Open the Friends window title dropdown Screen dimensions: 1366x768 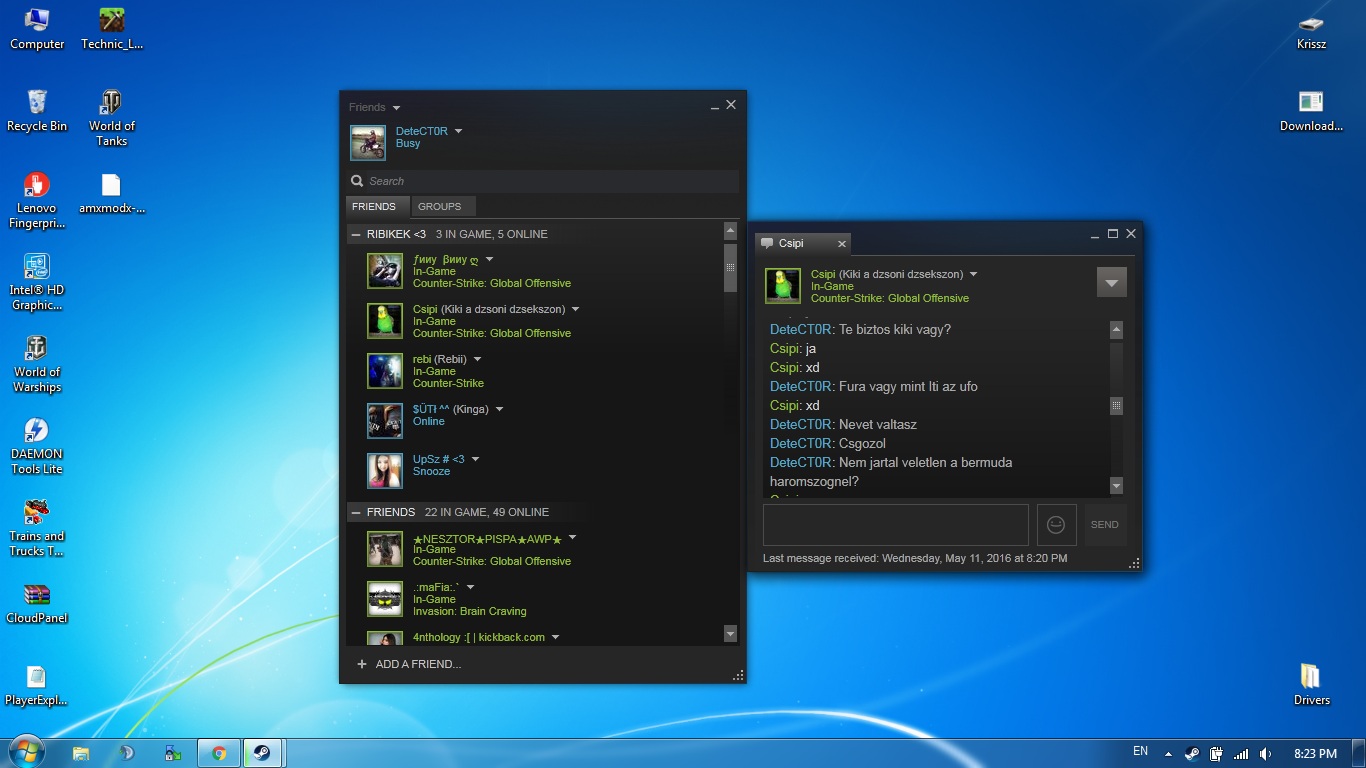pyautogui.click(x=396, y=108)
